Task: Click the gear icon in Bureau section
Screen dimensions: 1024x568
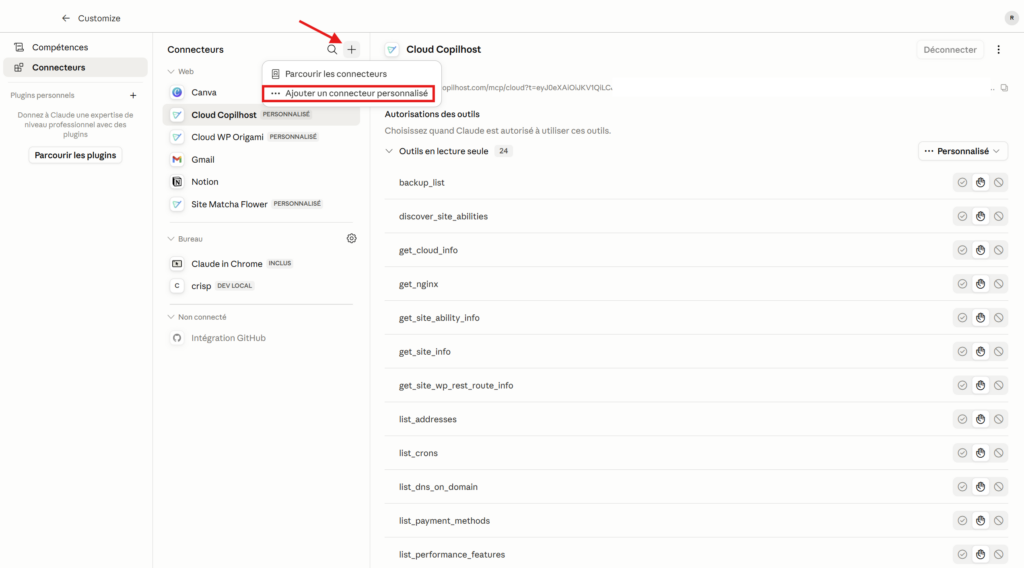Action: tap(351, 238)
